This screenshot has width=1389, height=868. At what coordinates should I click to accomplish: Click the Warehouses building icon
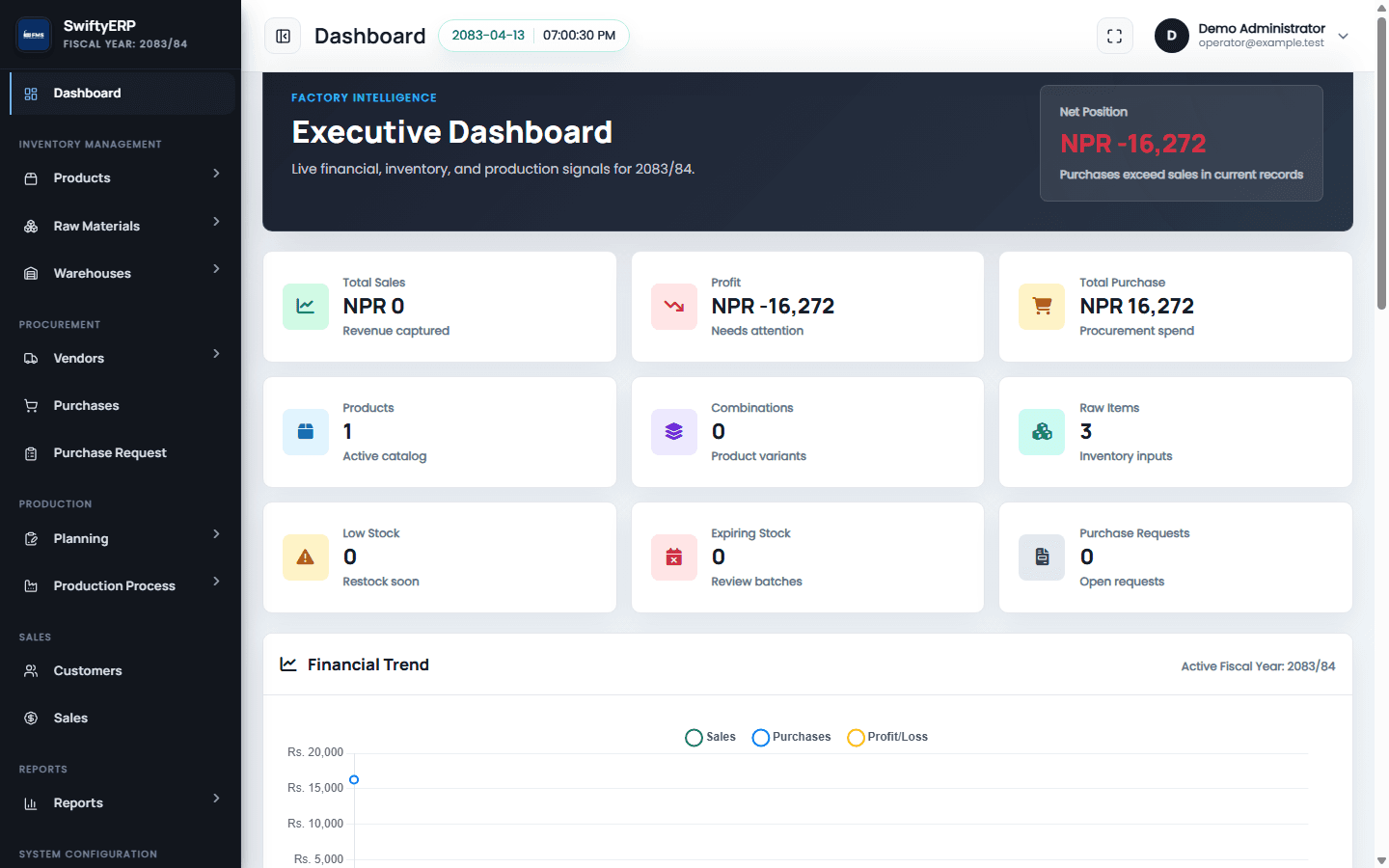tap(31, 274)
